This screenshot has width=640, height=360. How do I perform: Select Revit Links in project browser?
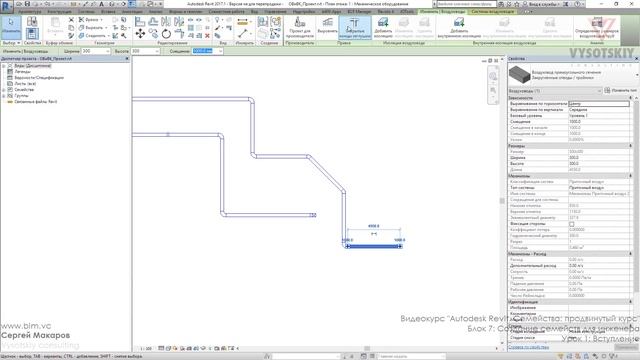tap(36, 102)
